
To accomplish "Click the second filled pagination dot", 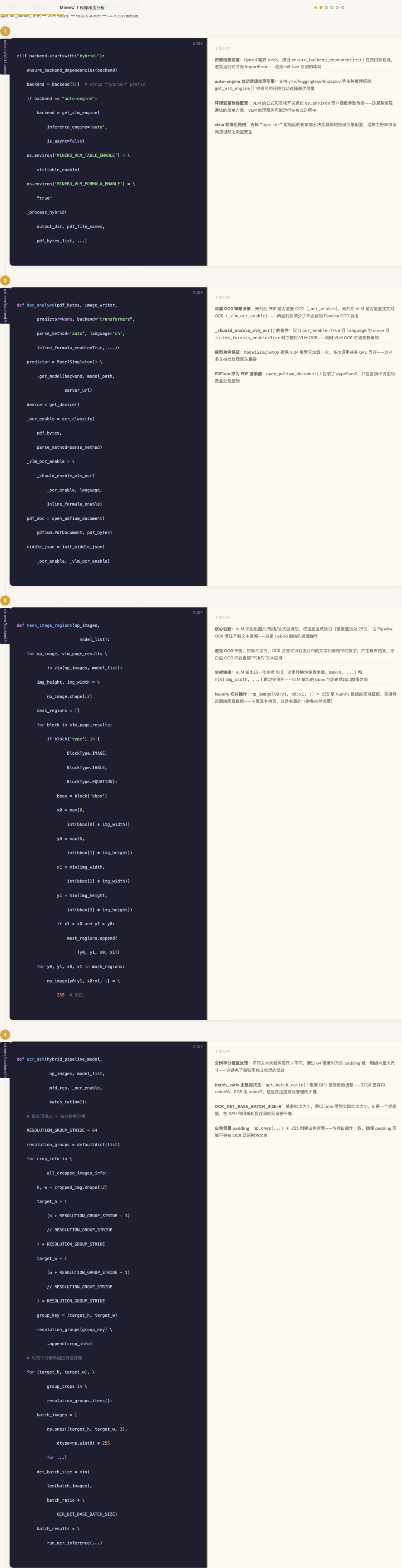I will click(320, 7).
